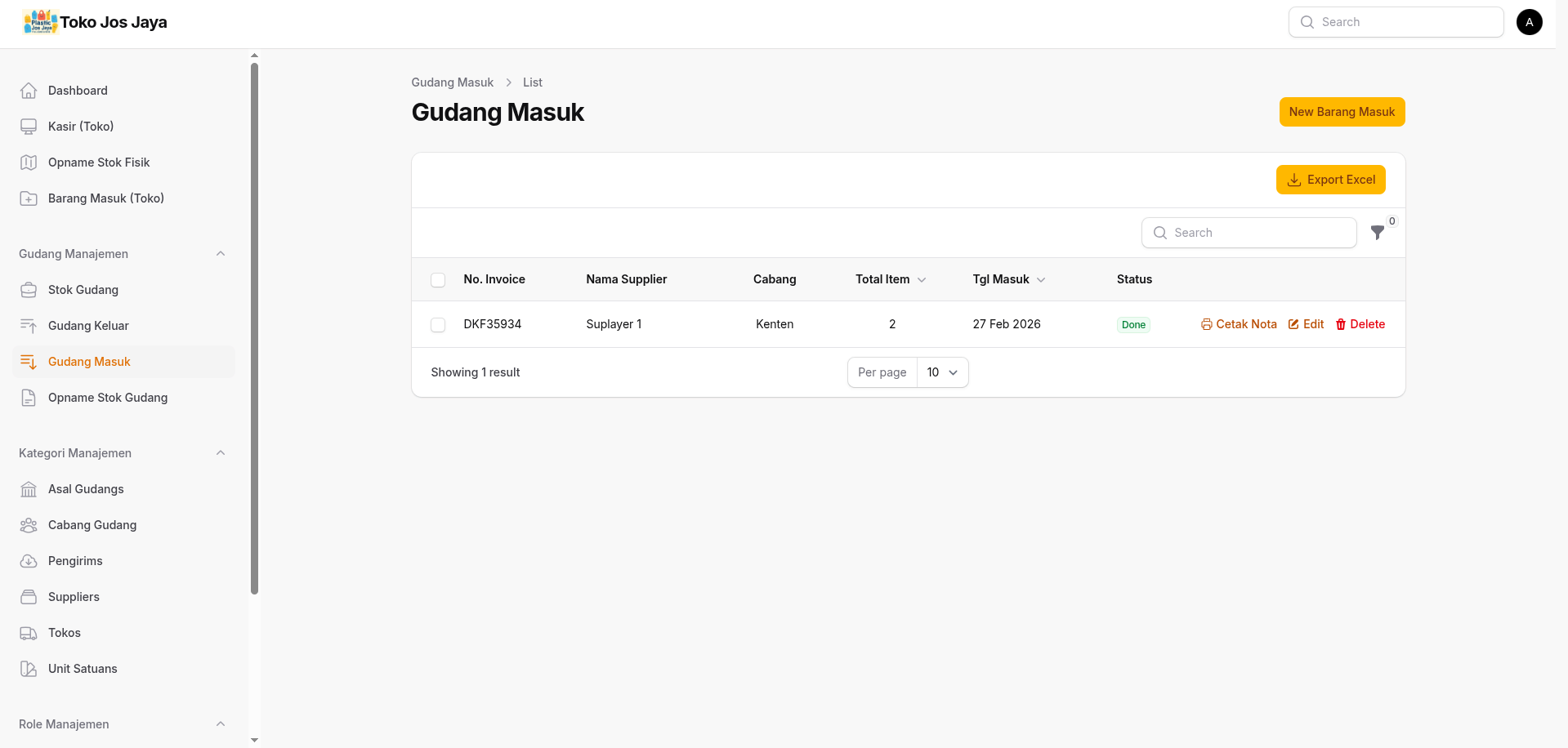This screenshot has height=748, width=1568.
Task: Focus the table Search field
Action: point(1249,233)
